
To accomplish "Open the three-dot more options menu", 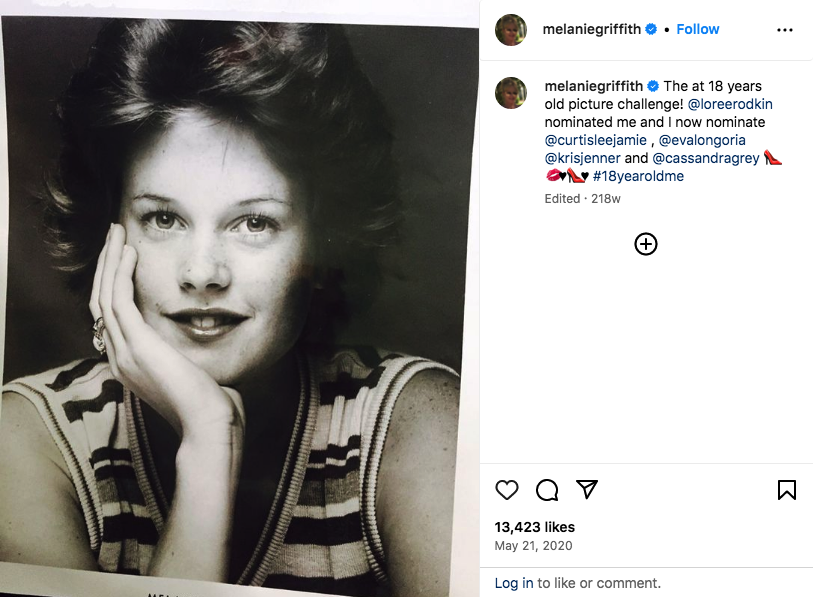I will [x=785, y=30].
